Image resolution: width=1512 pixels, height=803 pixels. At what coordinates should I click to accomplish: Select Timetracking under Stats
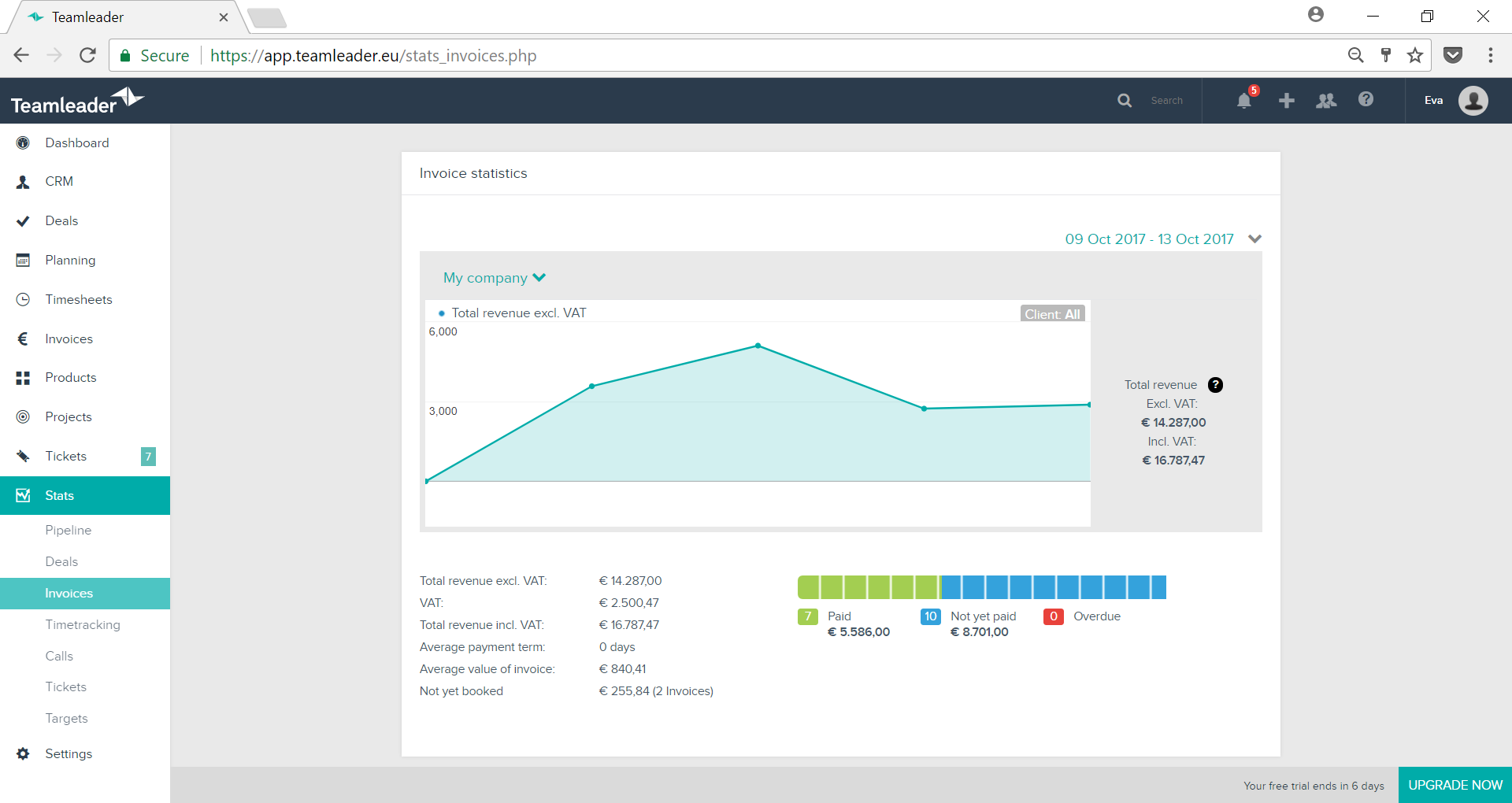(83, 625)
